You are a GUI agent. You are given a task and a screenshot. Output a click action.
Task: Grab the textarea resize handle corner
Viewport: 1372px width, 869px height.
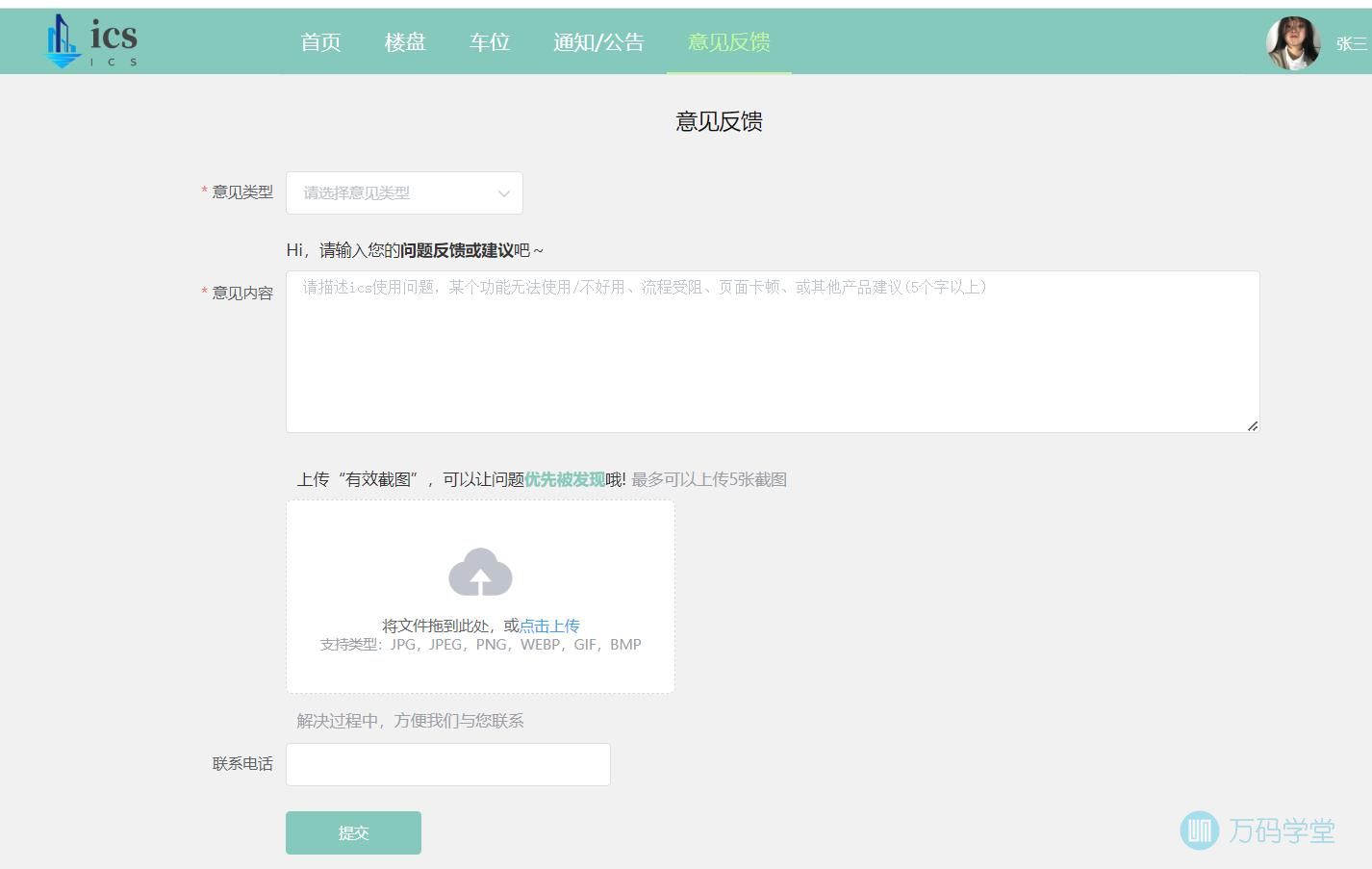tap(1252, 425)
